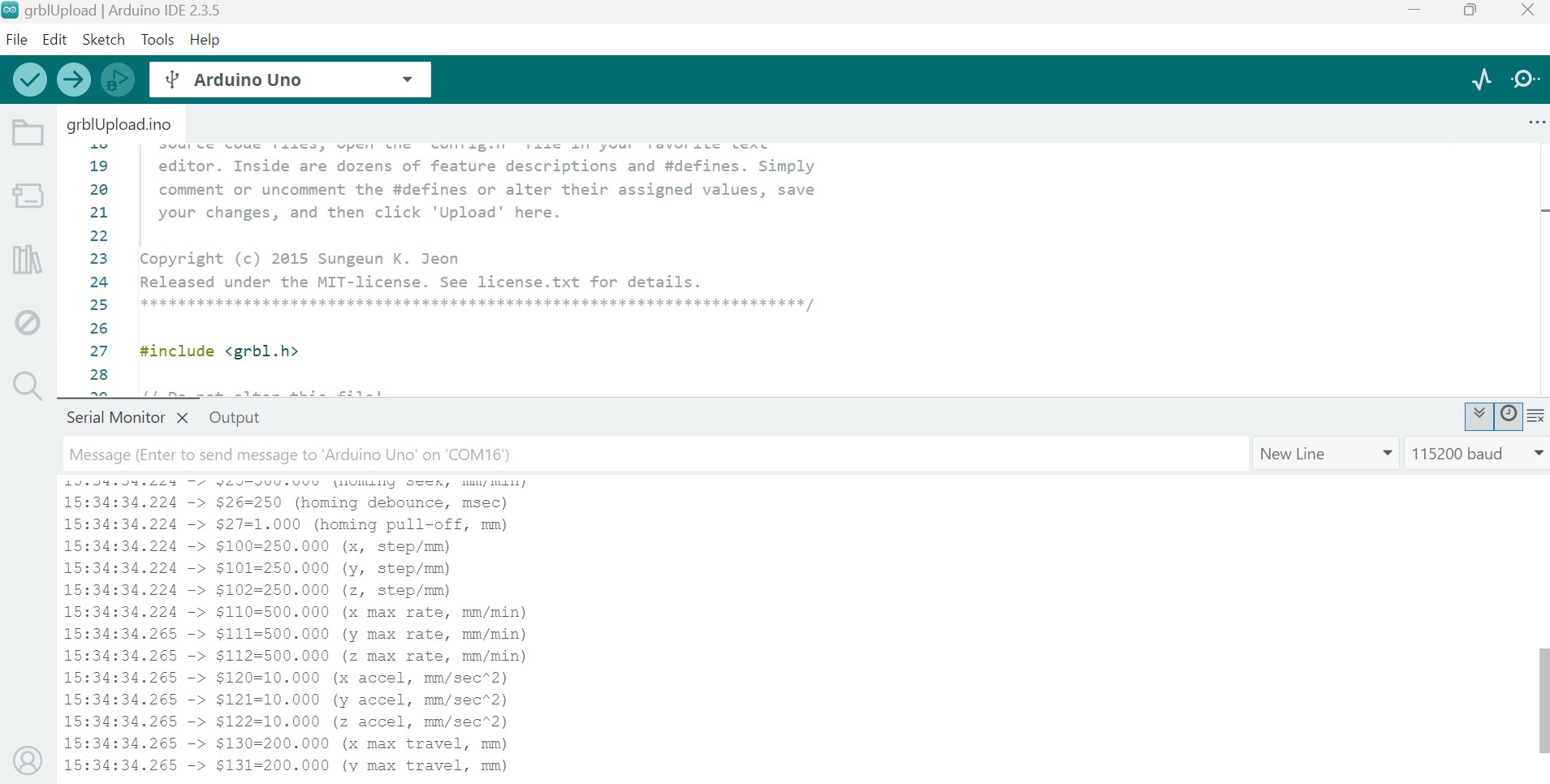Open the Sketchbook folder panel

(28, 133)
